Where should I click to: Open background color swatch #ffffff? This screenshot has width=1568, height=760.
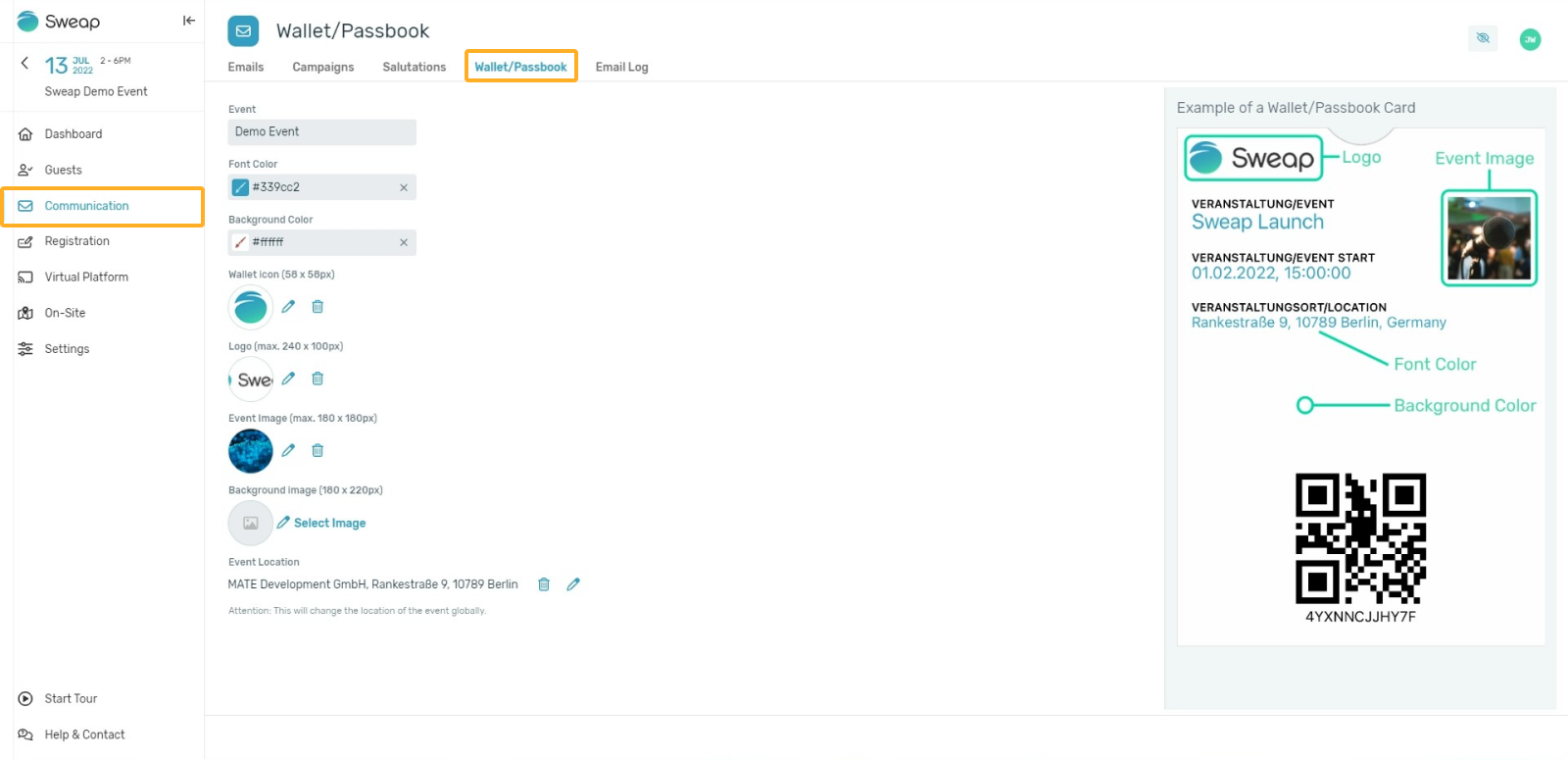pos(240,242)
